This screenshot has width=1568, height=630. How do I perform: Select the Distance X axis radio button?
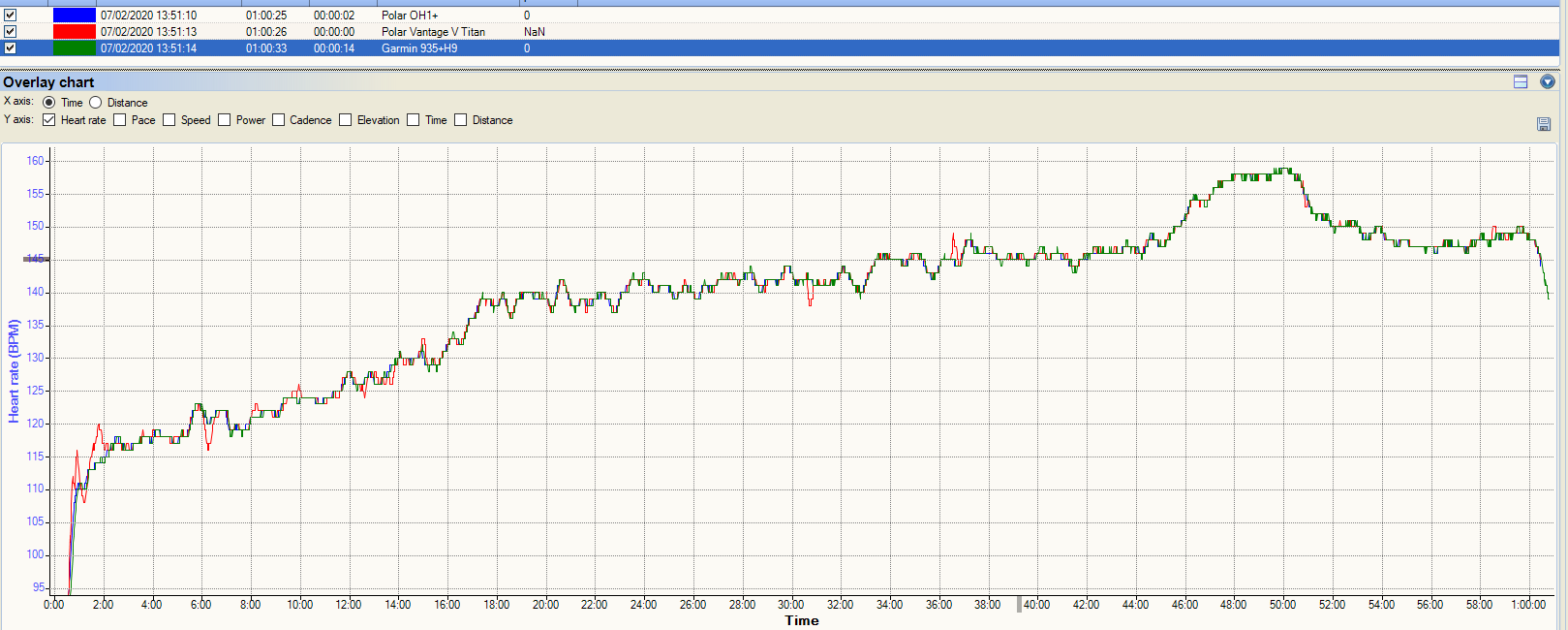pyautogui.click(x=95, y=103)
